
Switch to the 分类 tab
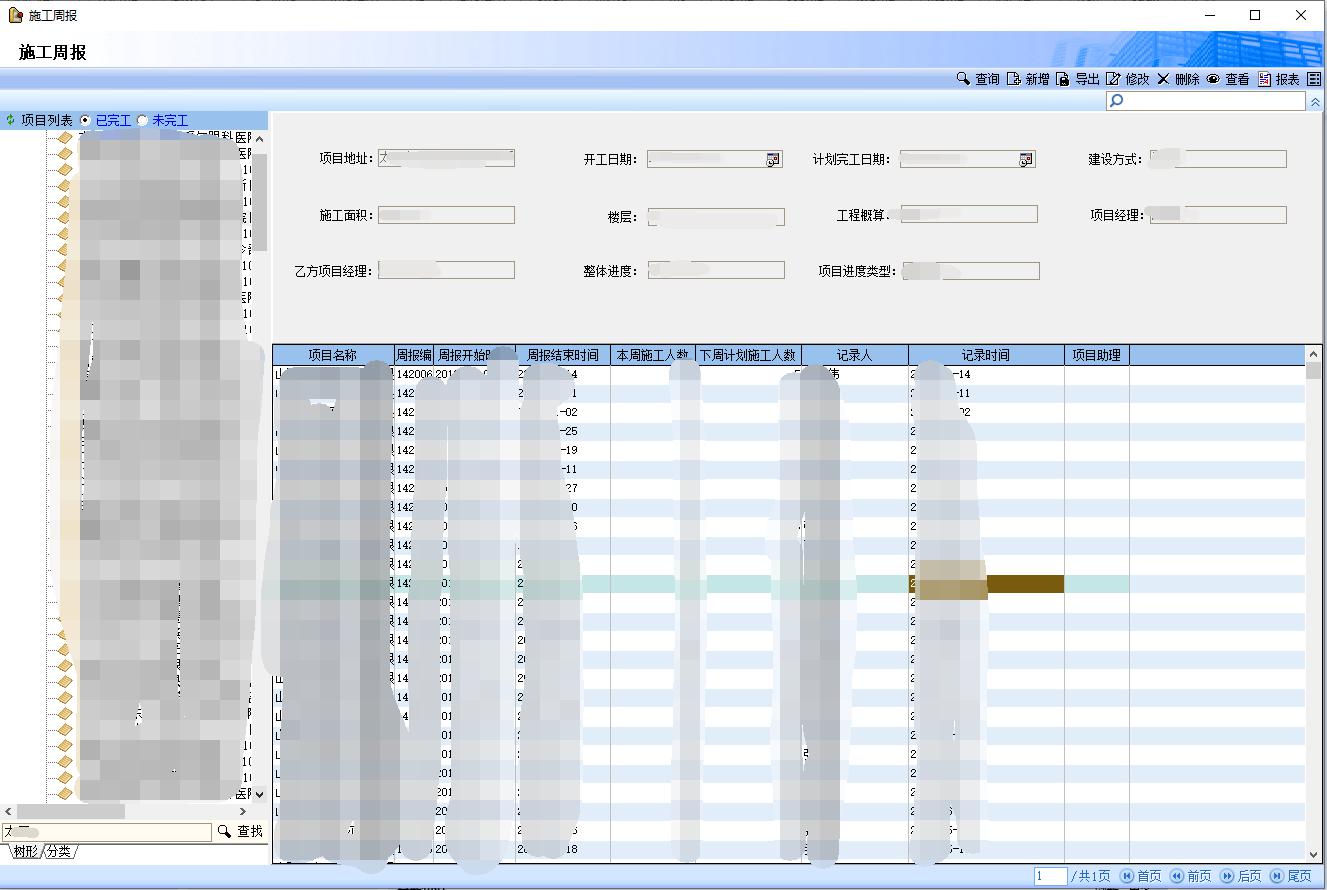[59, 851]
